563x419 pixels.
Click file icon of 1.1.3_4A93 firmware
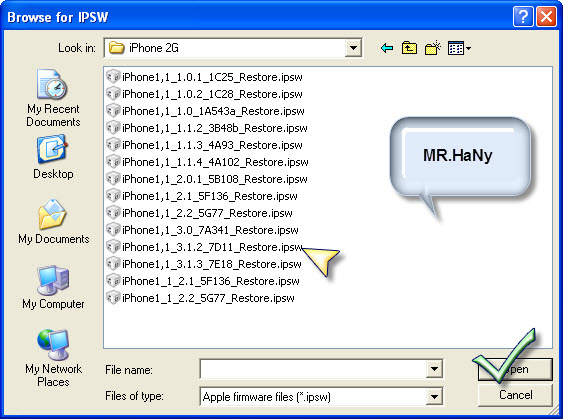click(x=113, y=145)
